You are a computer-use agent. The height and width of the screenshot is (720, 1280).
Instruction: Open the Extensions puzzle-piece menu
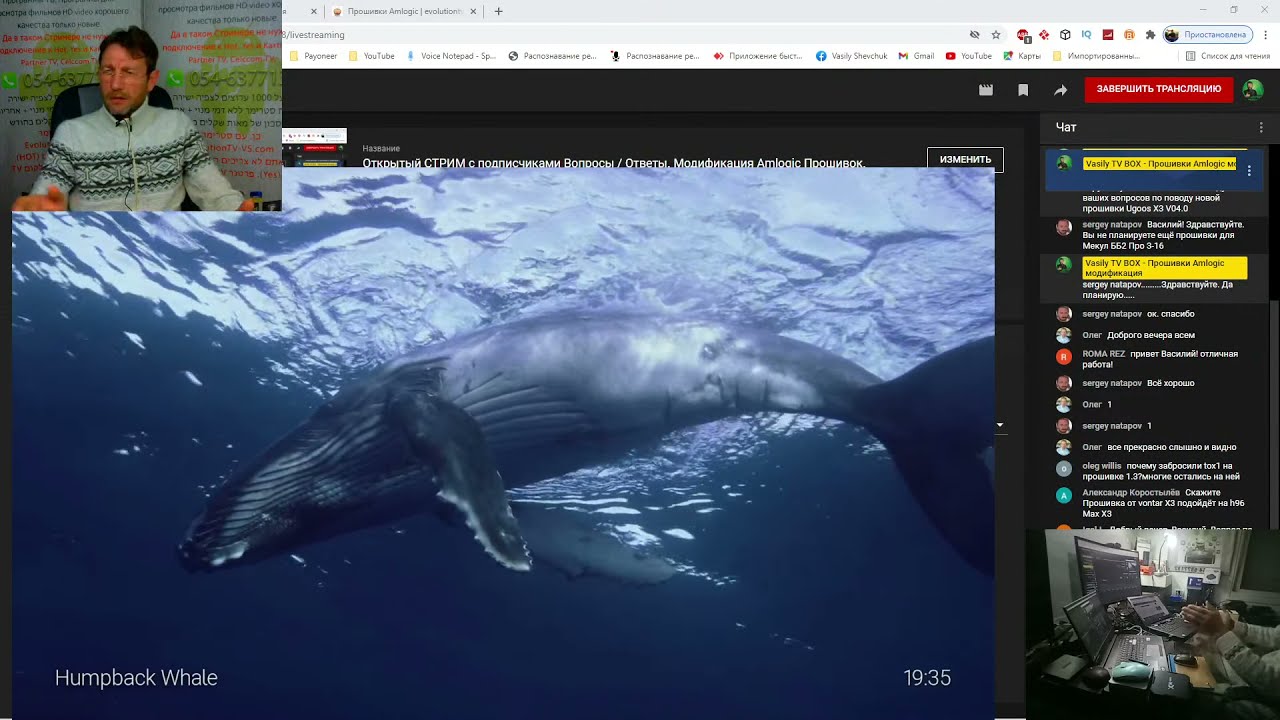(1150, 35)
